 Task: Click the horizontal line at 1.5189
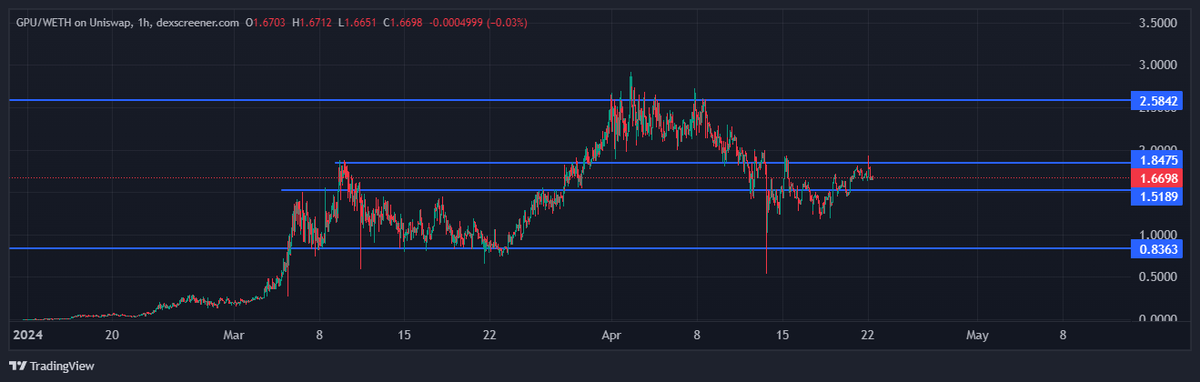(706, 190)
